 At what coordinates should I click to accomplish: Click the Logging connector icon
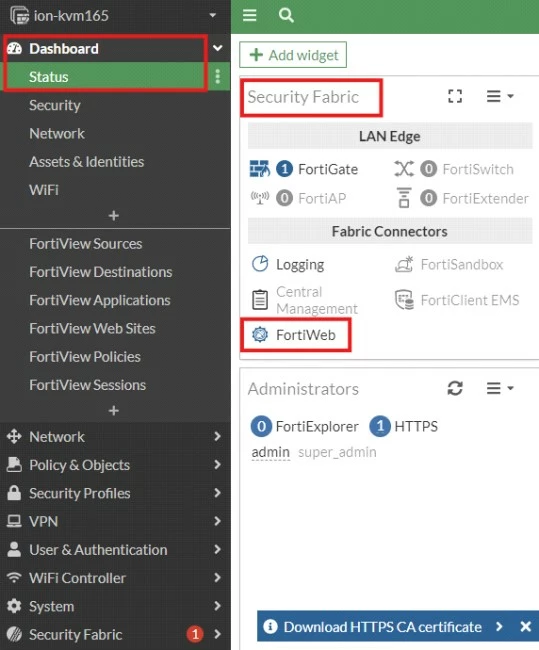pos(260,264)
